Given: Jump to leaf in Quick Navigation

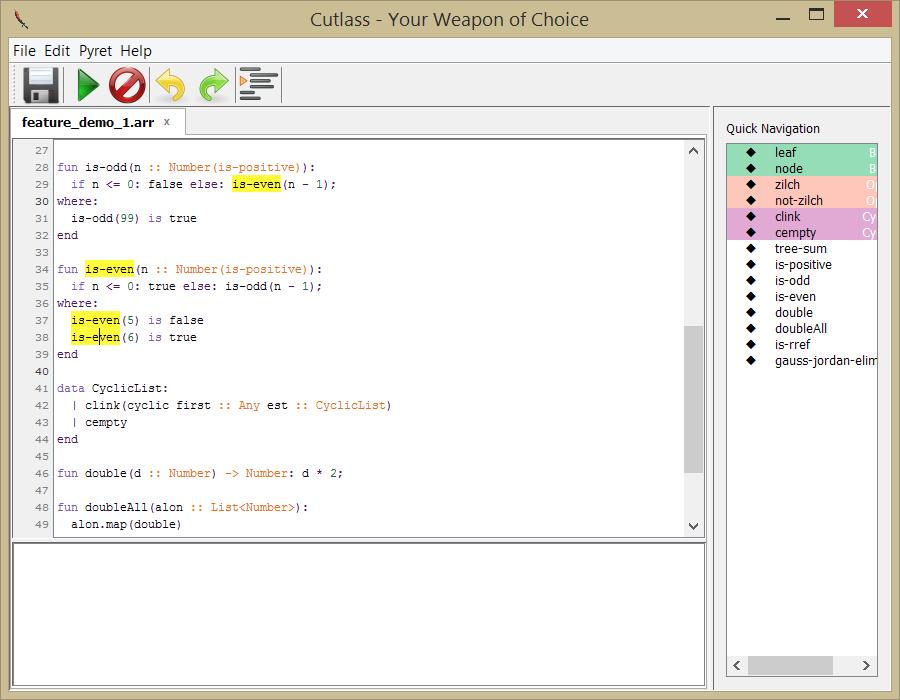Looking at the screenshot, I should (802, 152).
